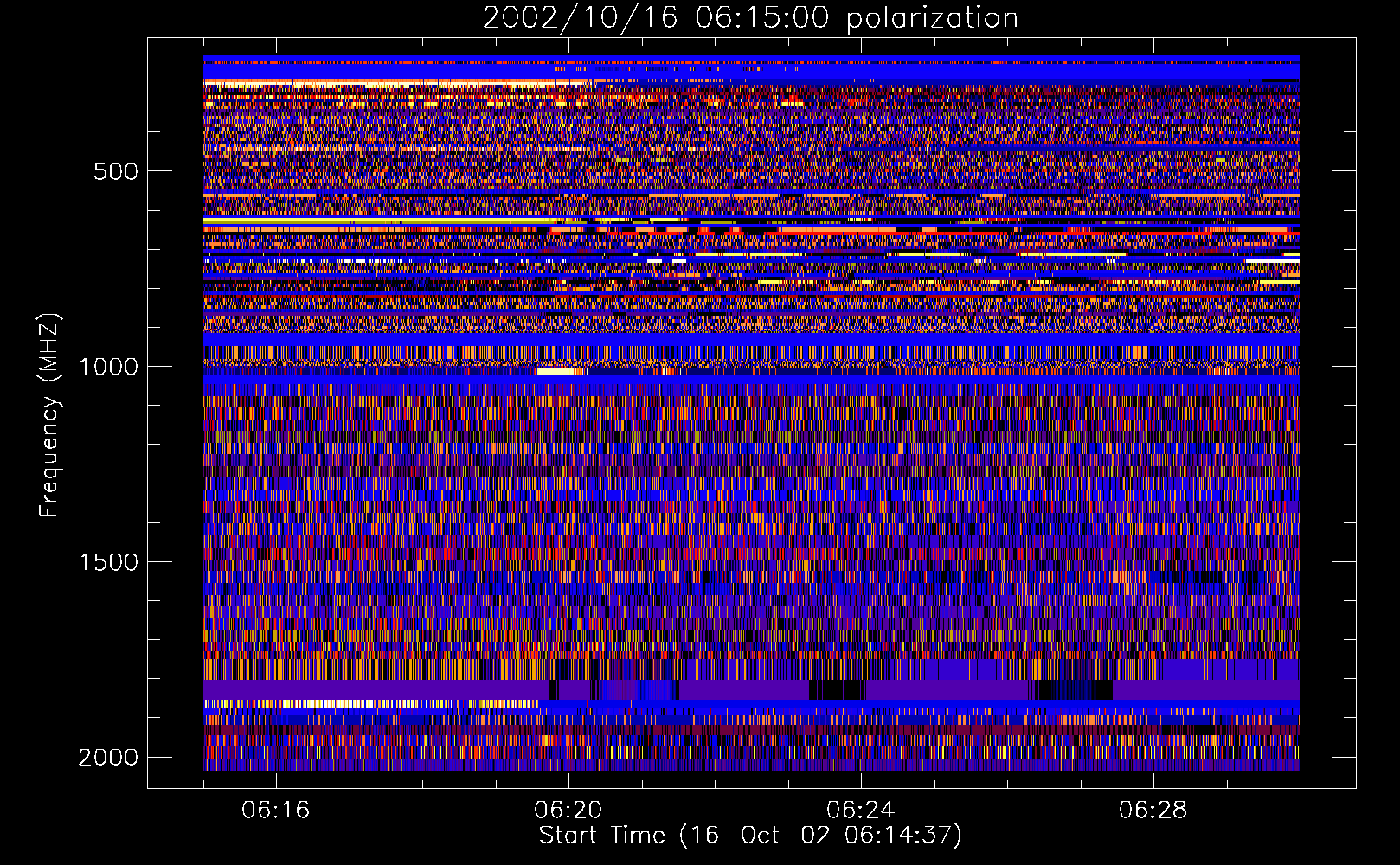Click the 06:20 time tick label
1400x865 pixels.
pyautogui.click(x=568, y=811)
